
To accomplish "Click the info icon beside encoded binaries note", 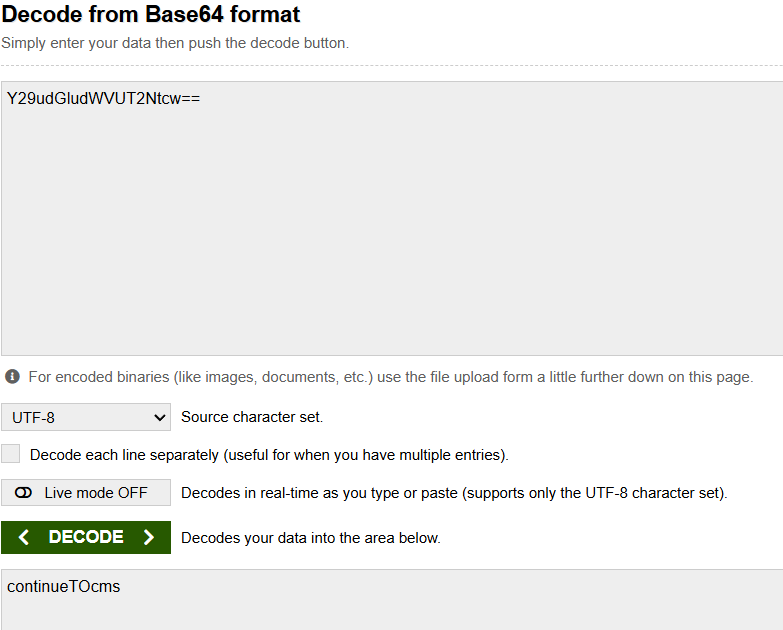I will (x=13, y=377).
